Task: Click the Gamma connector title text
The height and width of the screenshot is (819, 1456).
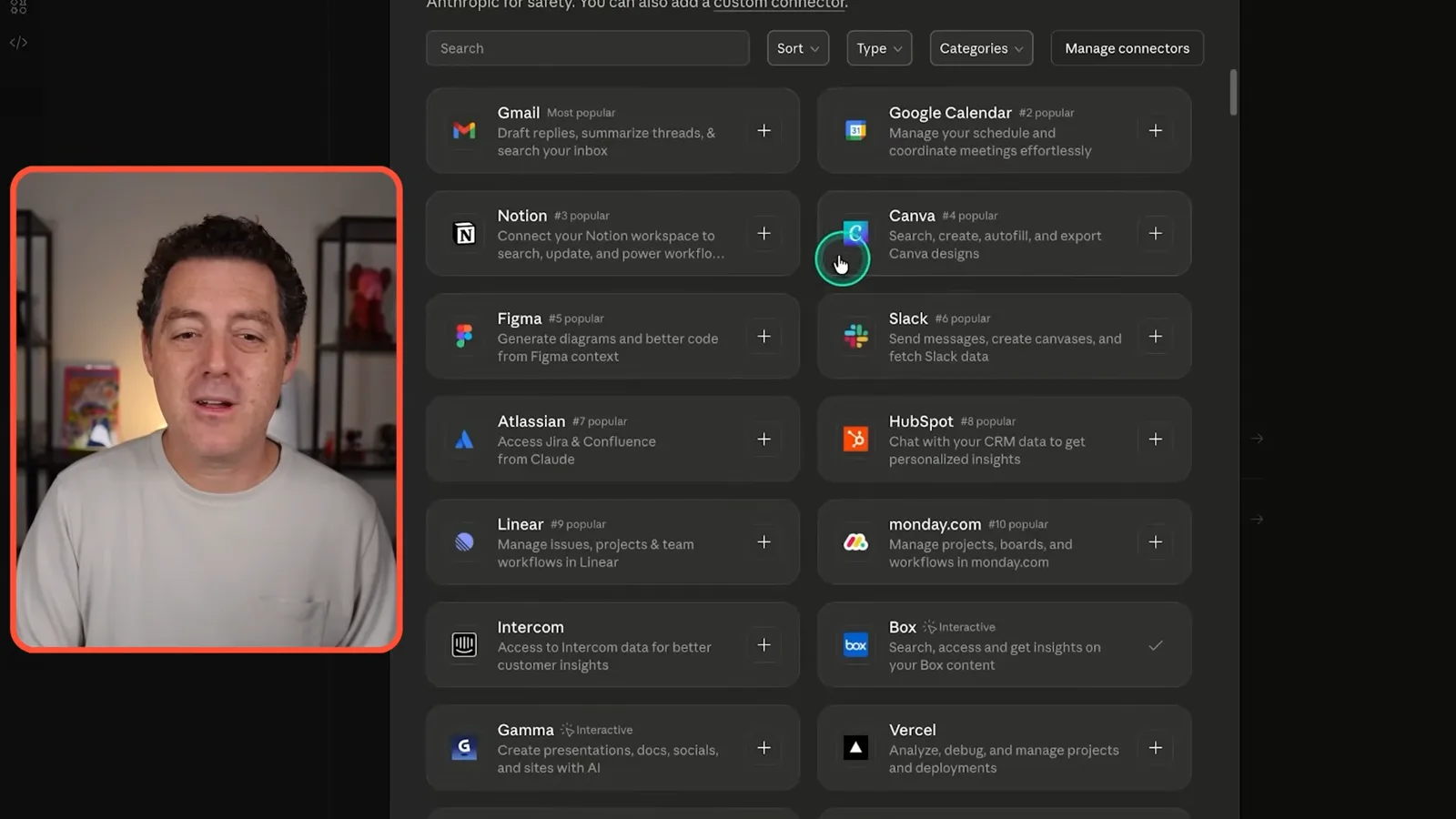Action: point(525,730)
